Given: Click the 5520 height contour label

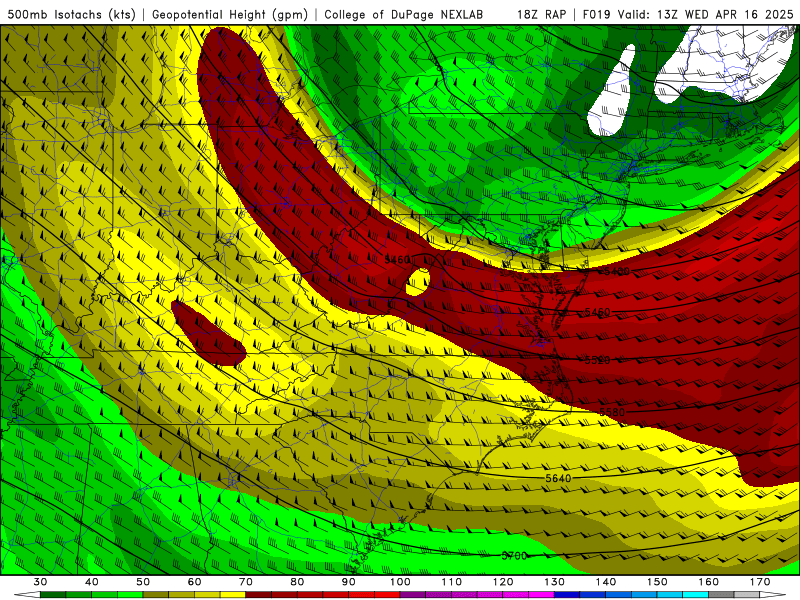Looking at the screenshot, I should [x=597, y=360].
